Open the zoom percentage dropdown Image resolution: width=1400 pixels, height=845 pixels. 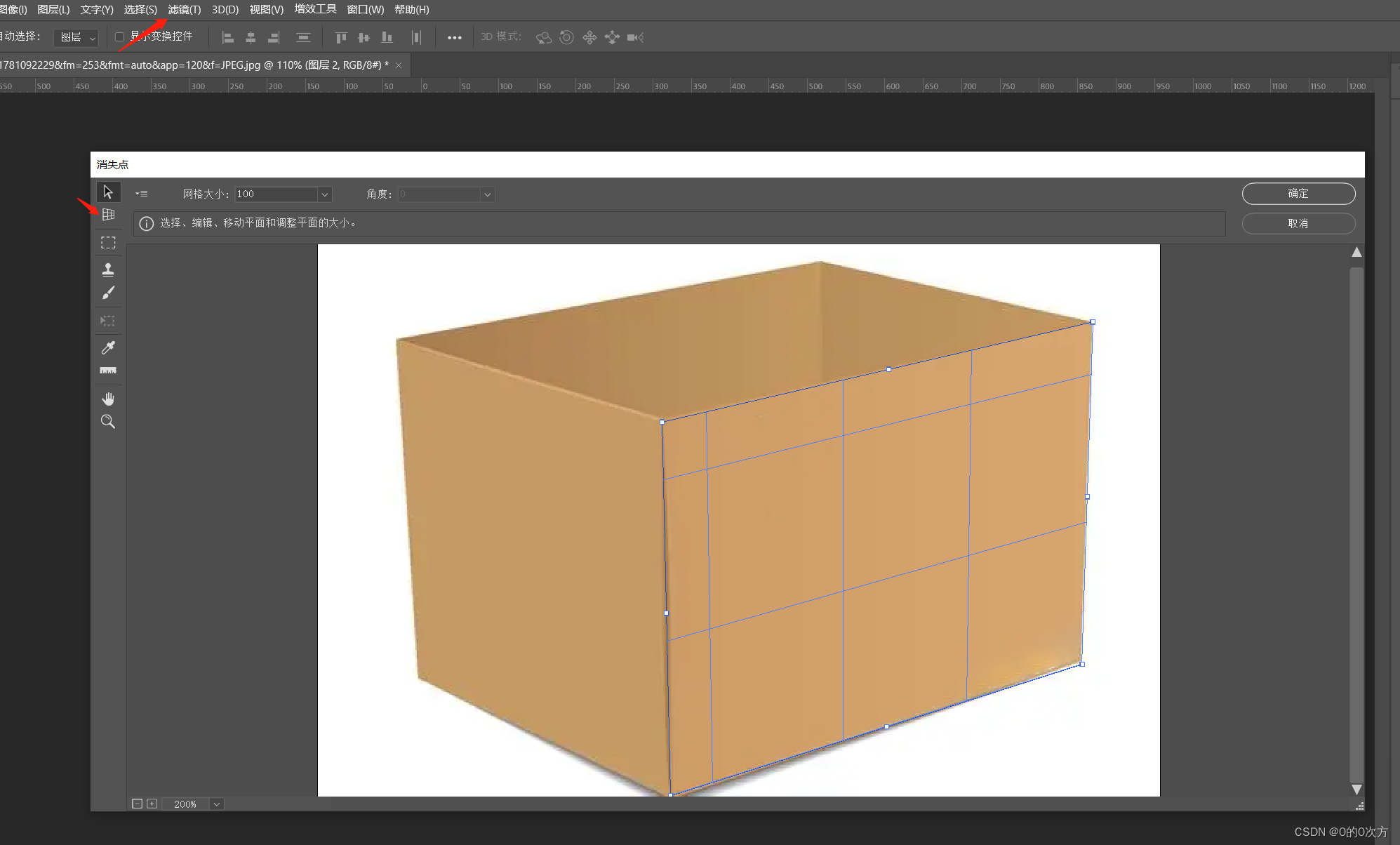[217, 804]
